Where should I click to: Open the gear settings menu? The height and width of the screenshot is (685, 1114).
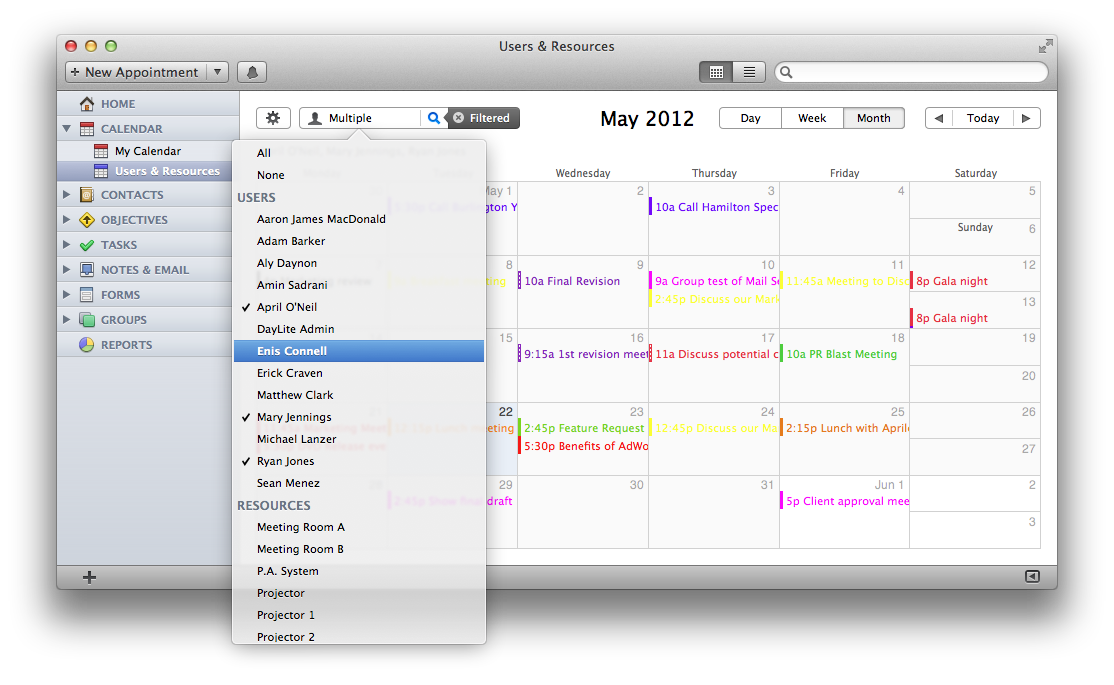click(x=273, y=118)
